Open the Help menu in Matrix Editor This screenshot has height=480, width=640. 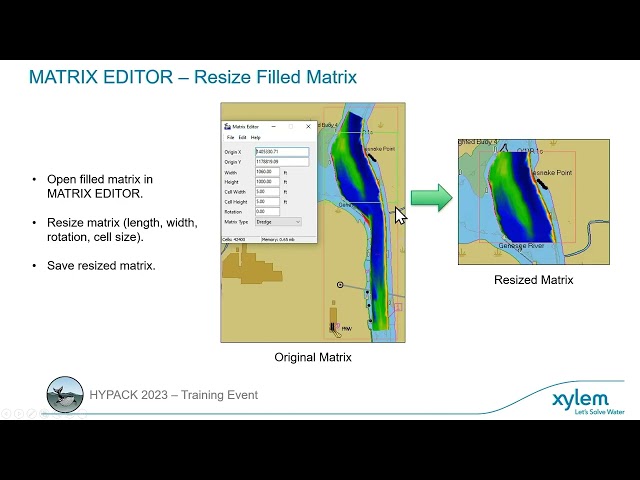(x=256, y=138)
